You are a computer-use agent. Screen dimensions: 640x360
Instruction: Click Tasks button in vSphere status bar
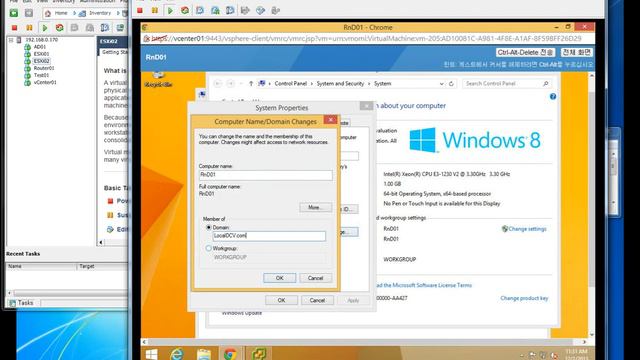click(21, 303)
